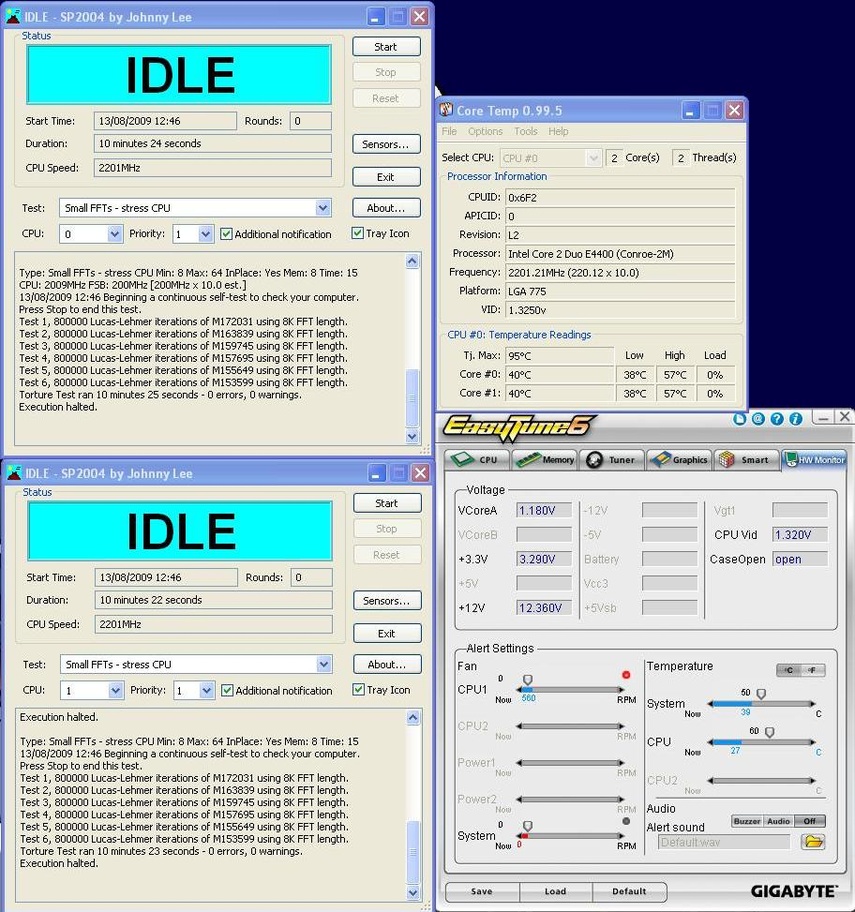Expand the Test dropdown in CPU 0 SP2004 window
The height and width of the screenshot is (912, 855).
323,208
